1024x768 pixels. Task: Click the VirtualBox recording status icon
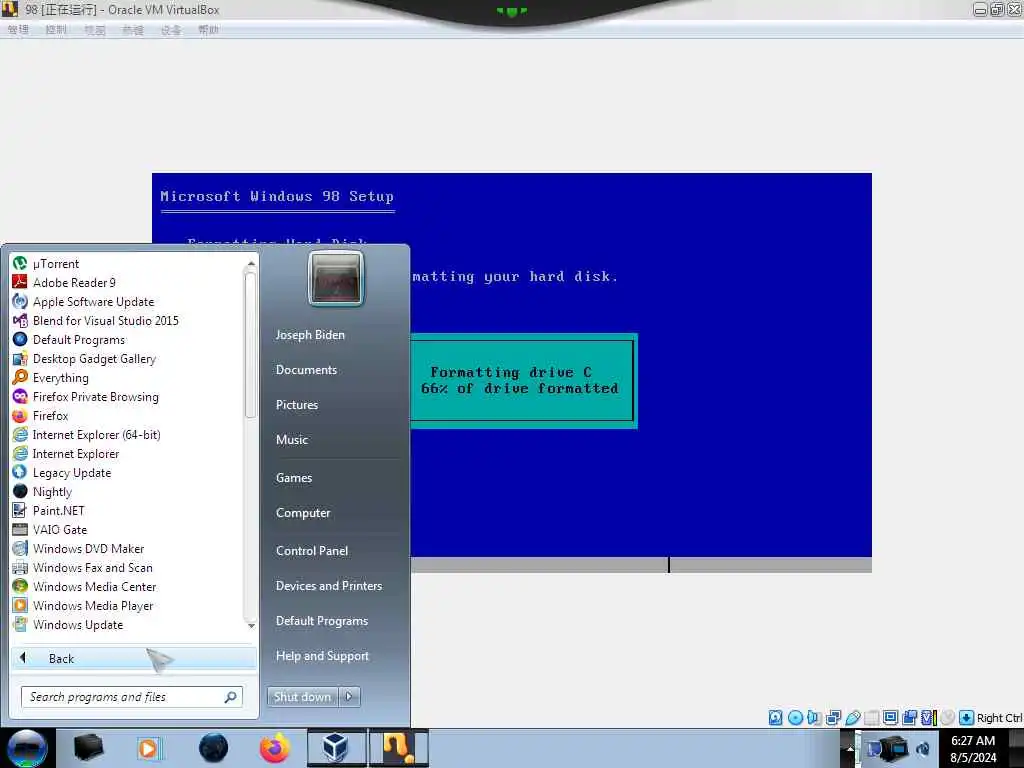909,718
